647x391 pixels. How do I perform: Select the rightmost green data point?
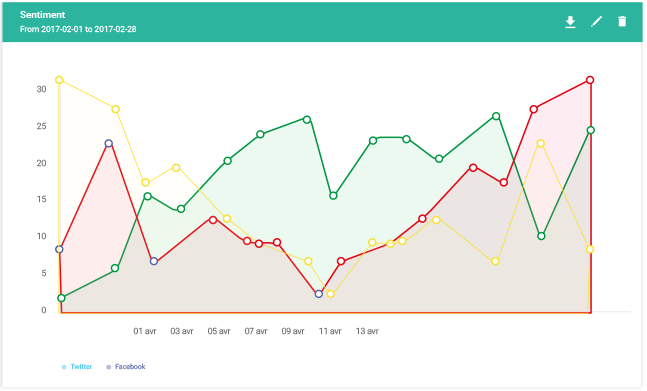[590, 130]
